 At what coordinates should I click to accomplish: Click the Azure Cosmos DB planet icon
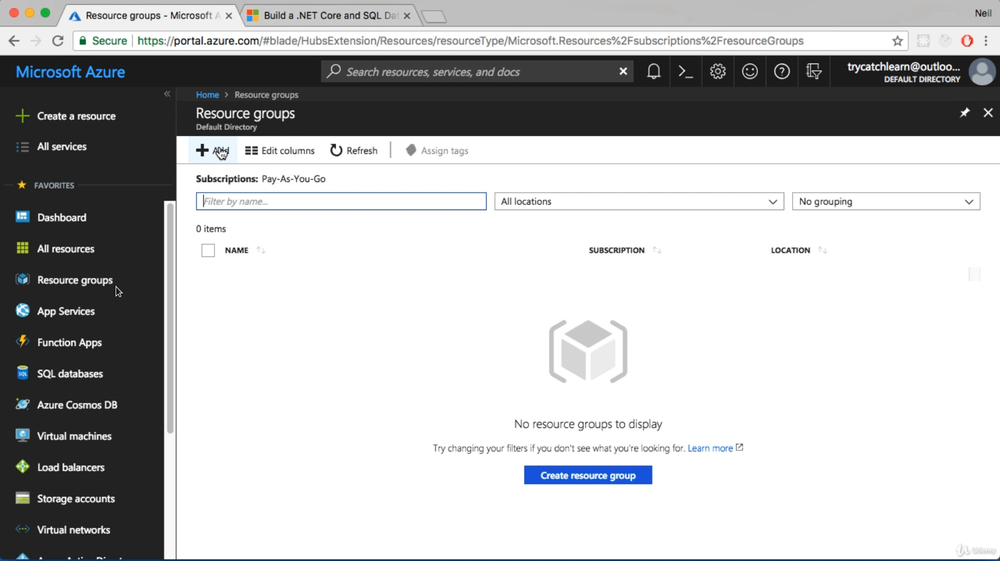point(22,404)
